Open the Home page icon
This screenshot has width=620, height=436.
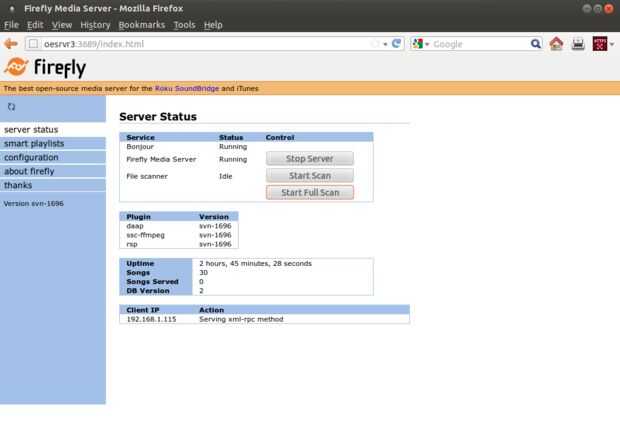tap(556, 43)
